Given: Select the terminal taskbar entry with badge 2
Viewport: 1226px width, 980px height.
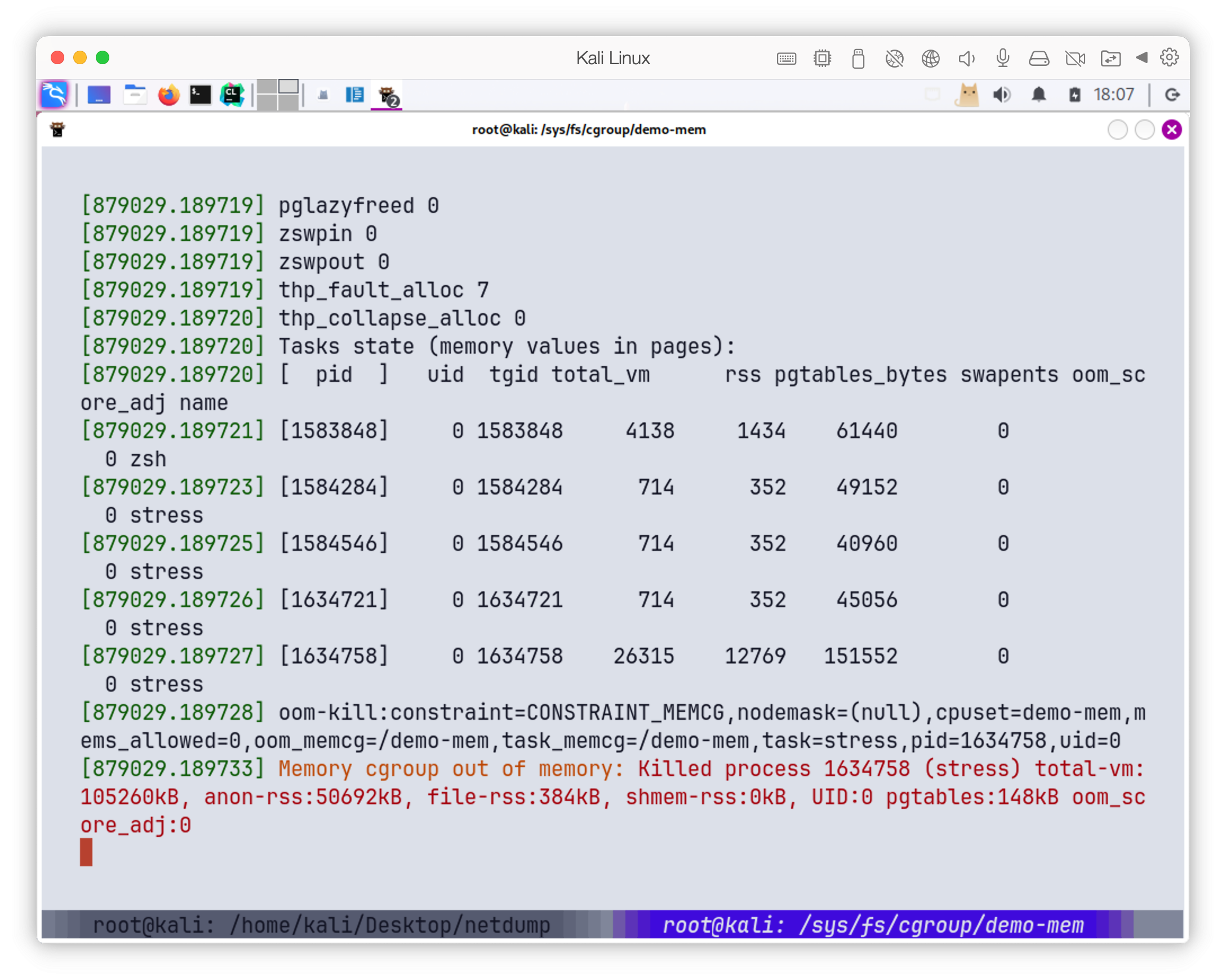Looking at the screenshot, I should tap(388, 96).
